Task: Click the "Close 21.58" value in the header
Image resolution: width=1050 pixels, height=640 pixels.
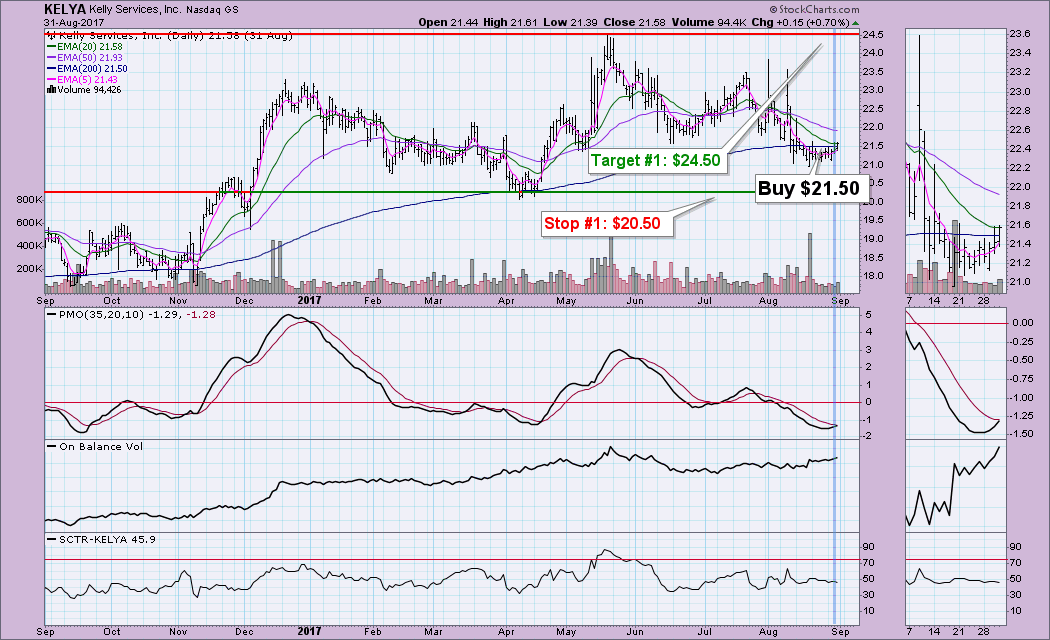Action: coord(634,22)
